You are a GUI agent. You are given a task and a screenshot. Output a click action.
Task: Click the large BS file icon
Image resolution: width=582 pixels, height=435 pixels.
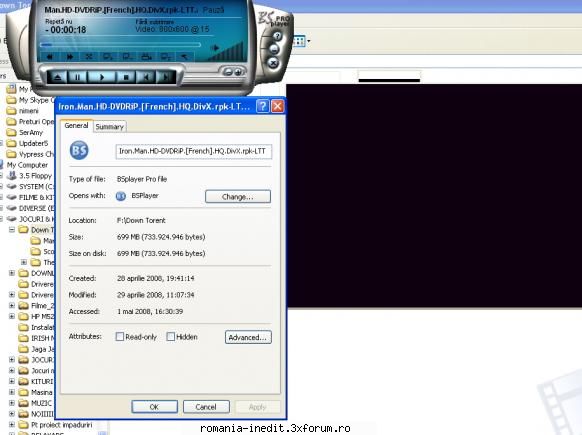pyautogui.click(x=79, y=150)
